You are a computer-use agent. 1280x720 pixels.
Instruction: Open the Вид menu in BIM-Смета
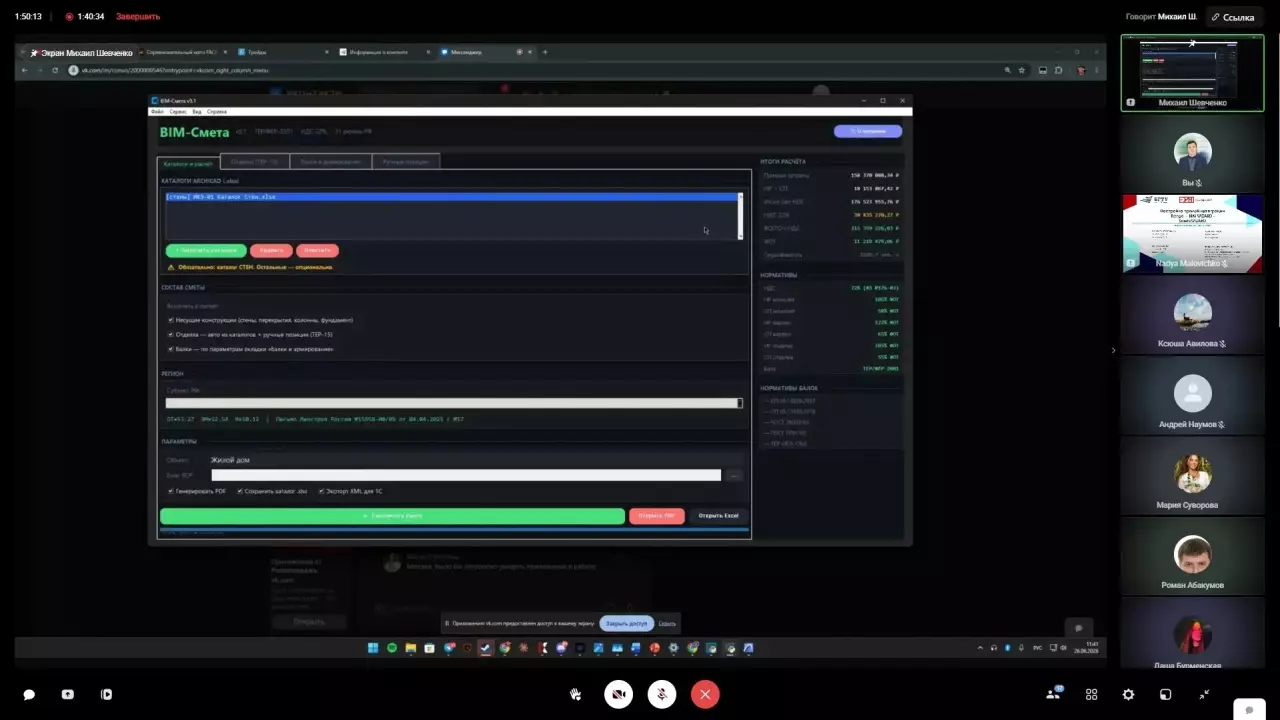(197, 111)
